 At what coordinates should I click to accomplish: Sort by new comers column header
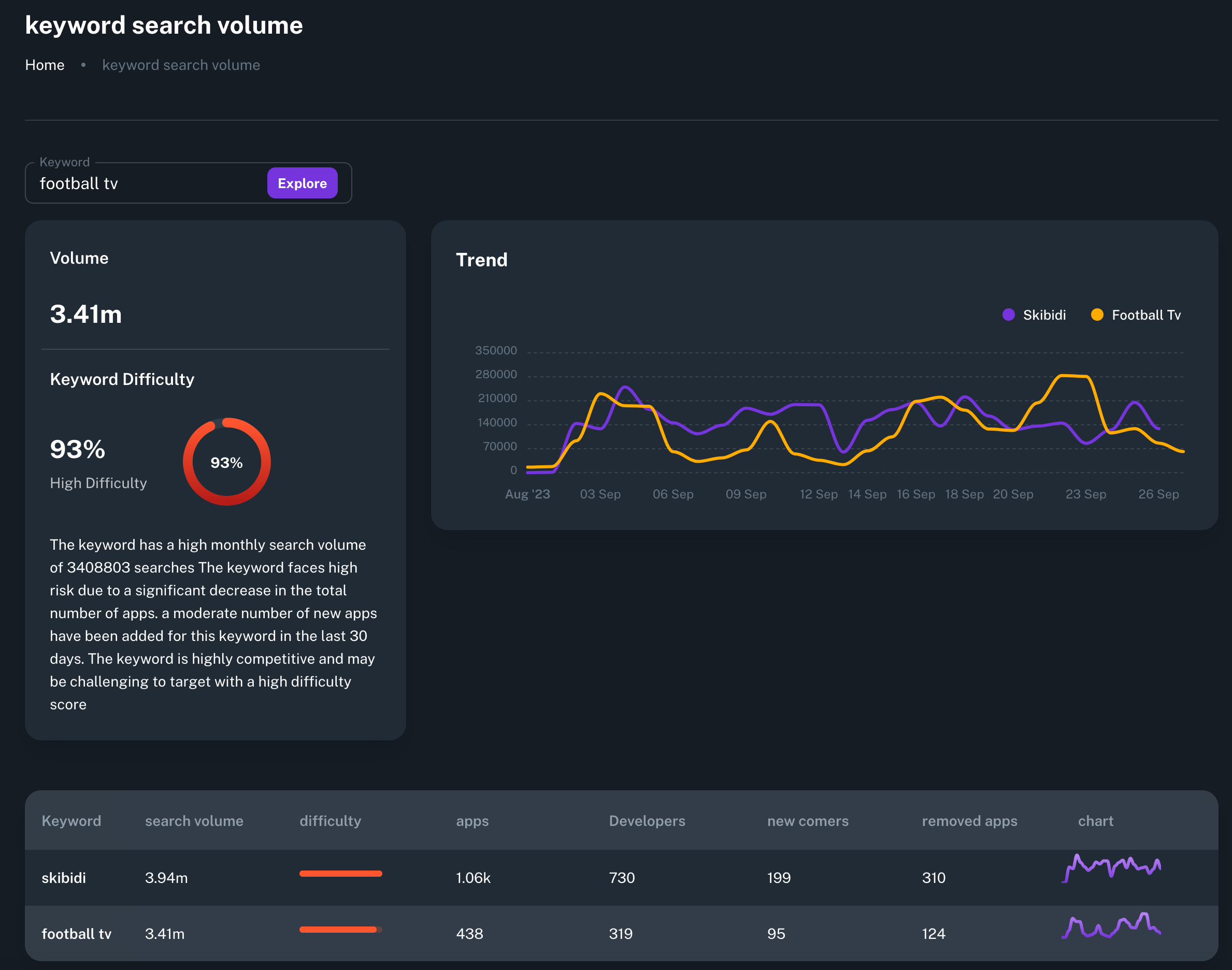[x=807, y=821]
